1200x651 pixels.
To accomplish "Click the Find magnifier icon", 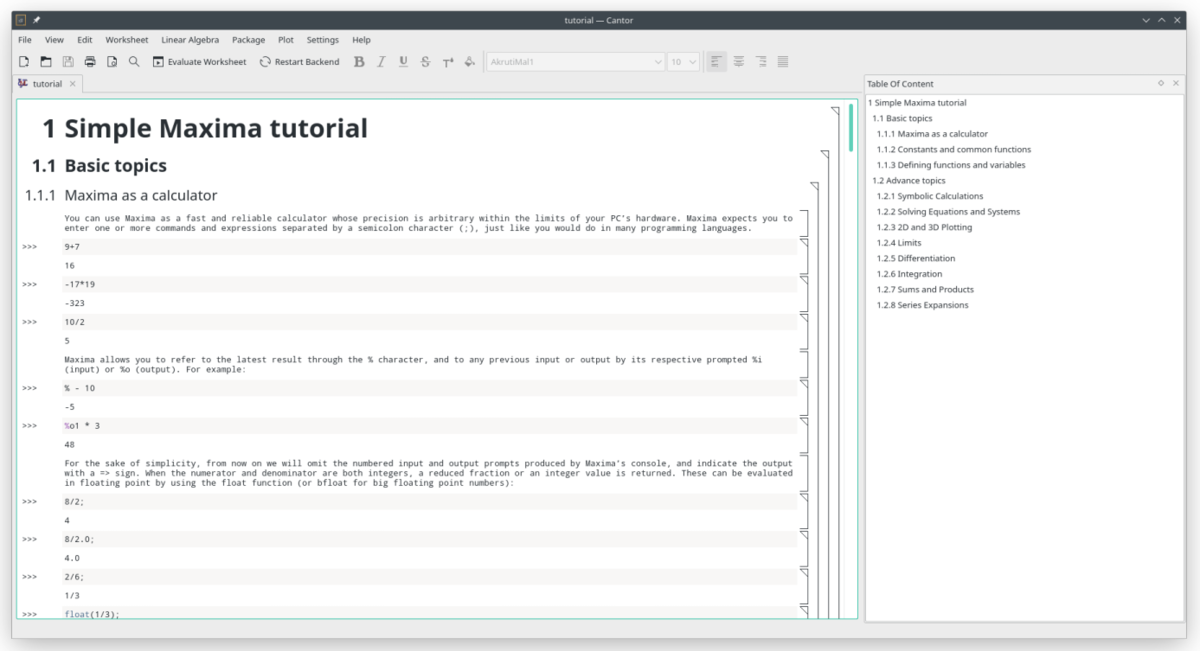I will tap(134, 62).
